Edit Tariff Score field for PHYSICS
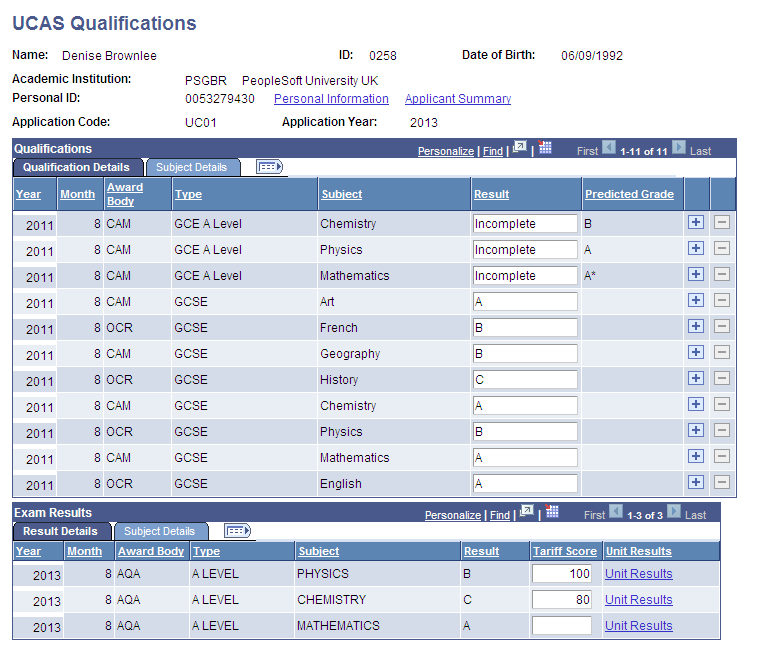This screenshot has width=760, height=648. 562,574
